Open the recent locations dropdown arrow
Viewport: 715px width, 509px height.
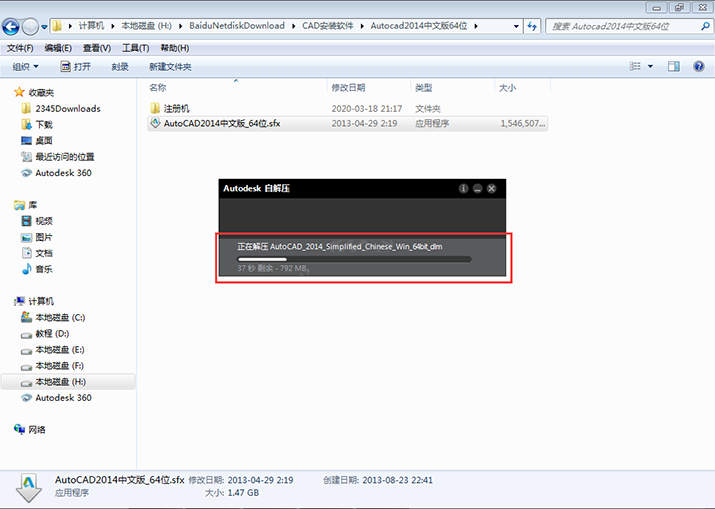pos(44,27)
